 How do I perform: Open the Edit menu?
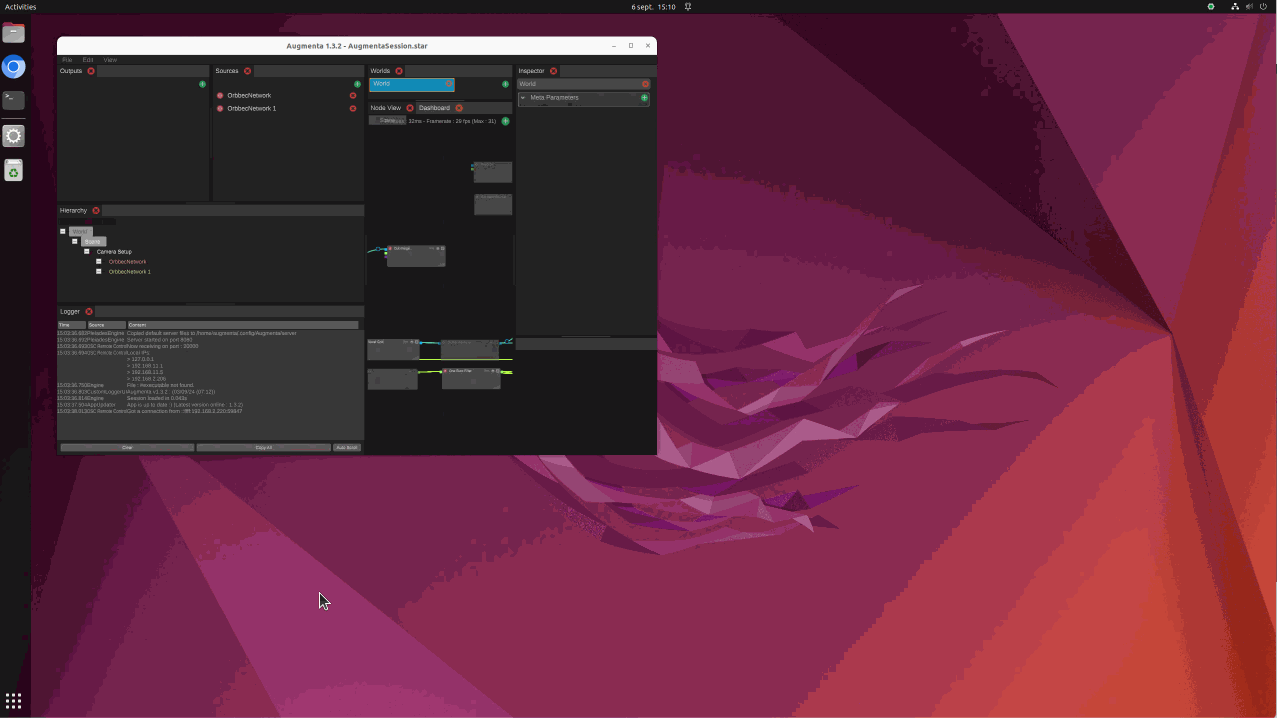[88, 60]
